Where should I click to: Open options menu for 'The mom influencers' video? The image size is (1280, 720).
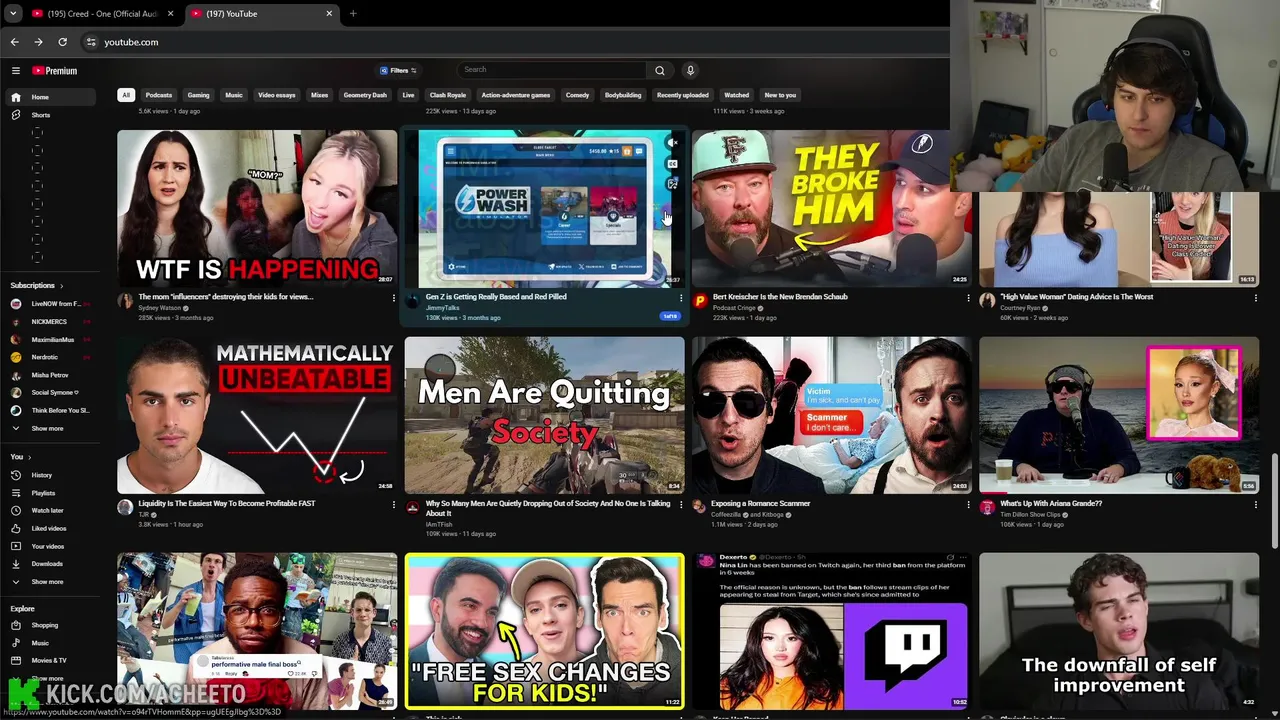pyautogui.click(x=393, y=298)
